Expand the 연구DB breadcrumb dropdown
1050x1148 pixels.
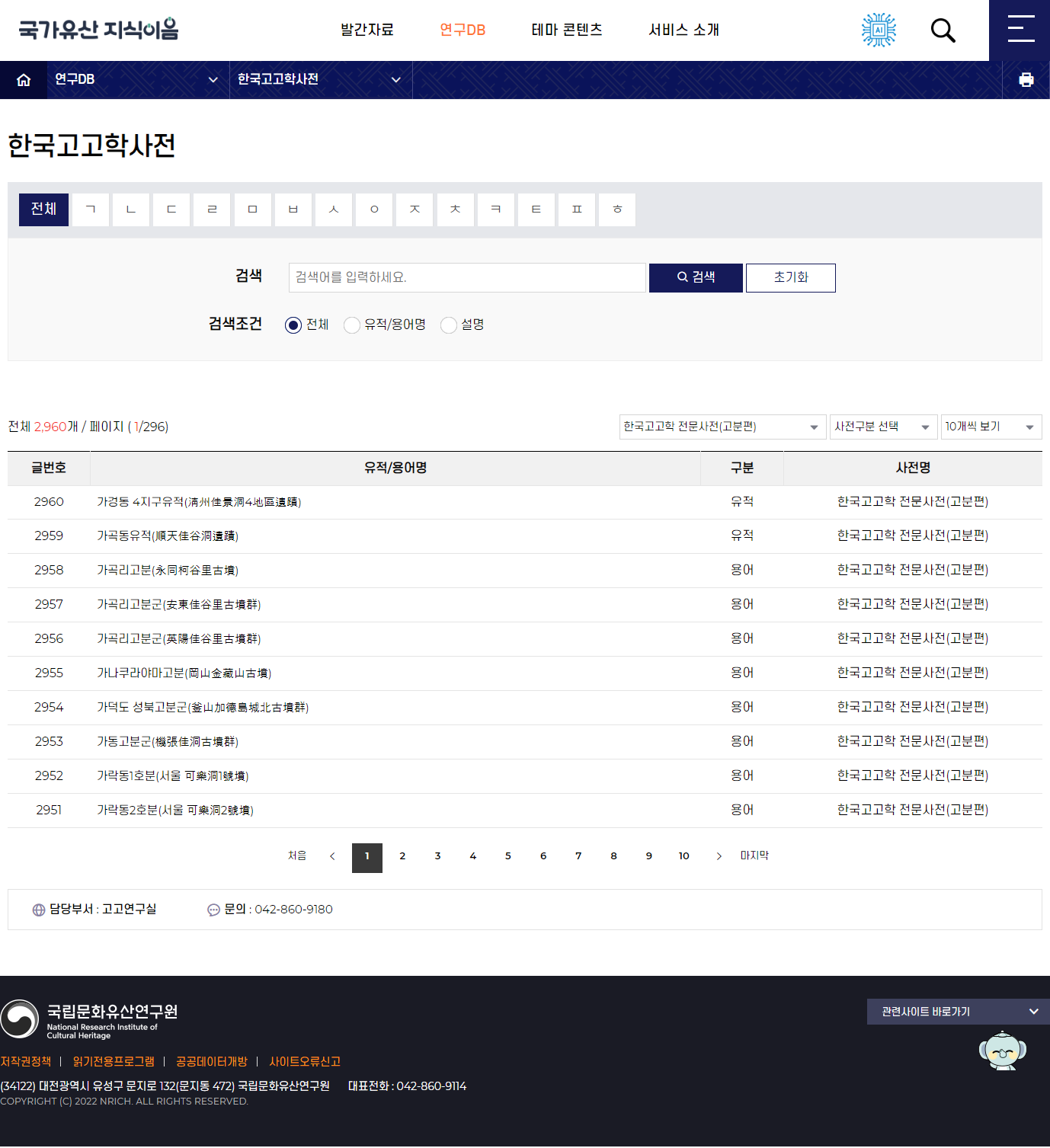pyautogui.click(x=137, y=80)
